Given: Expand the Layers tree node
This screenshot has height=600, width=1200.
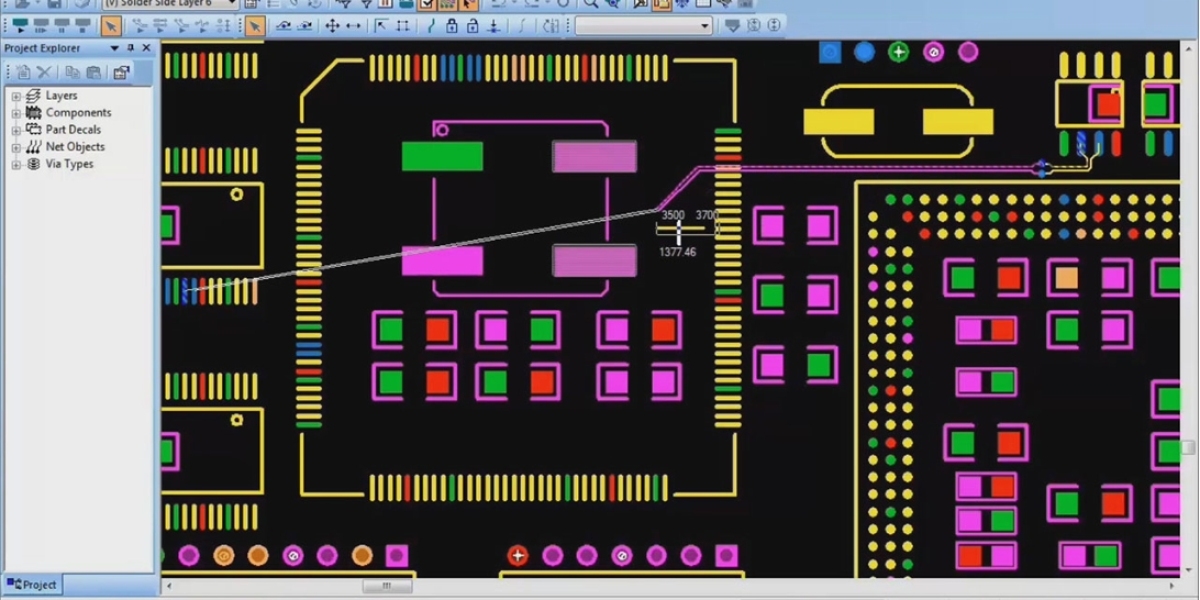Looking at the screenshot, I should pyautogui.click(x=16, y=96).
